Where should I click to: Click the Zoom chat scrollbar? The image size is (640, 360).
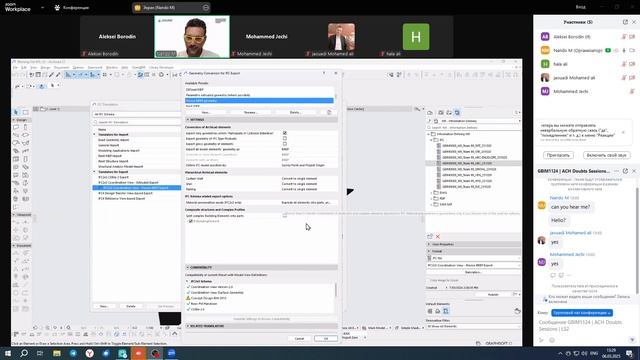click(637, 241)
